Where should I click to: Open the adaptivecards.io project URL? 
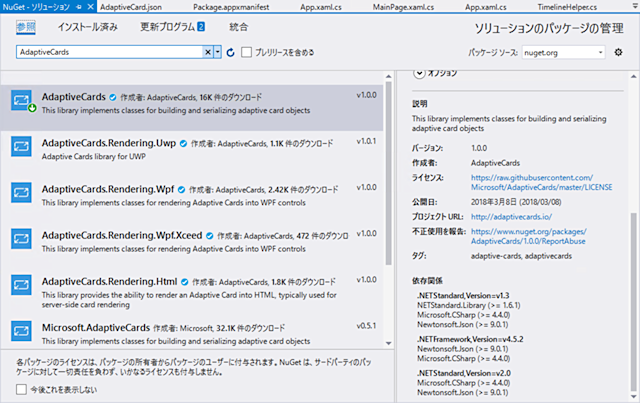[511, 217]
